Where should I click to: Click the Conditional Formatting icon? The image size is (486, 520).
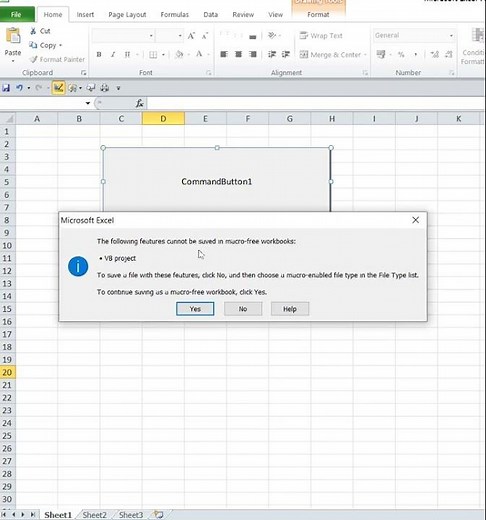click(477, 35)
